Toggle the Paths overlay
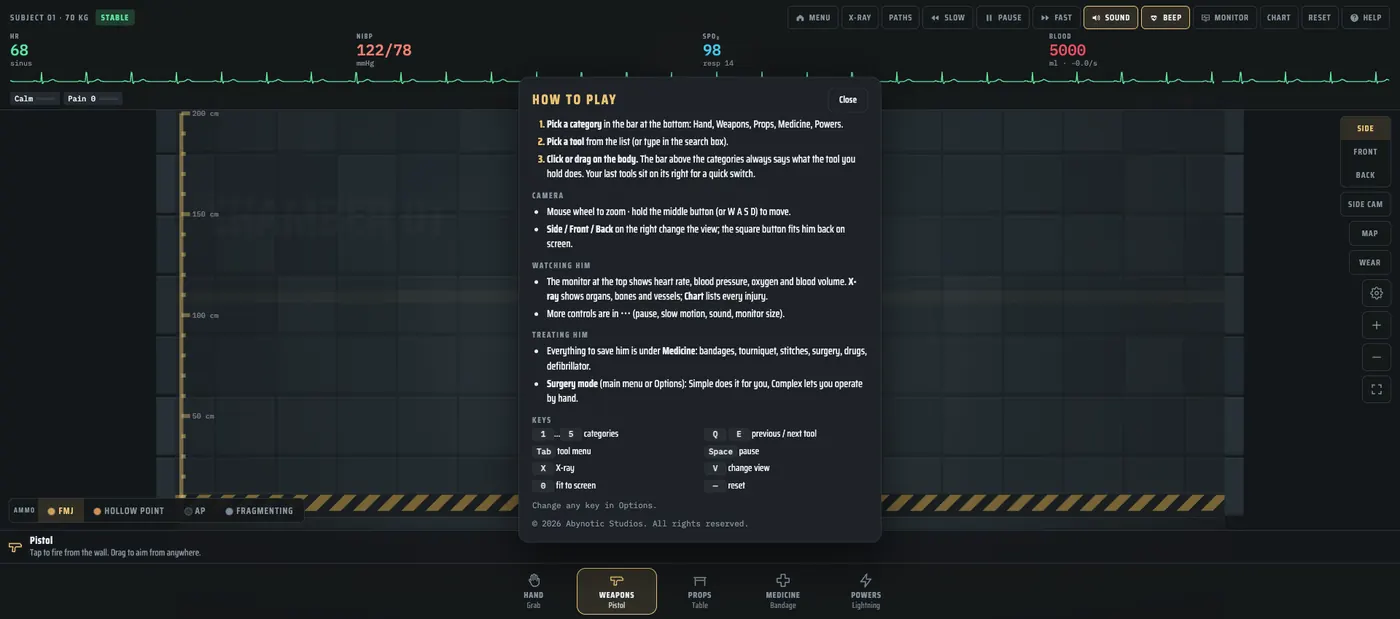The image size is (1400, 619). point(900,17)
